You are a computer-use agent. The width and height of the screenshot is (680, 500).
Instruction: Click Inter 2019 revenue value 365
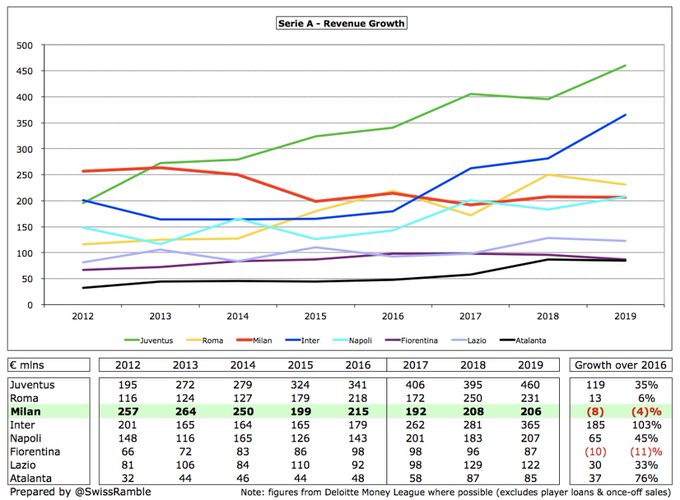point(530,425)
